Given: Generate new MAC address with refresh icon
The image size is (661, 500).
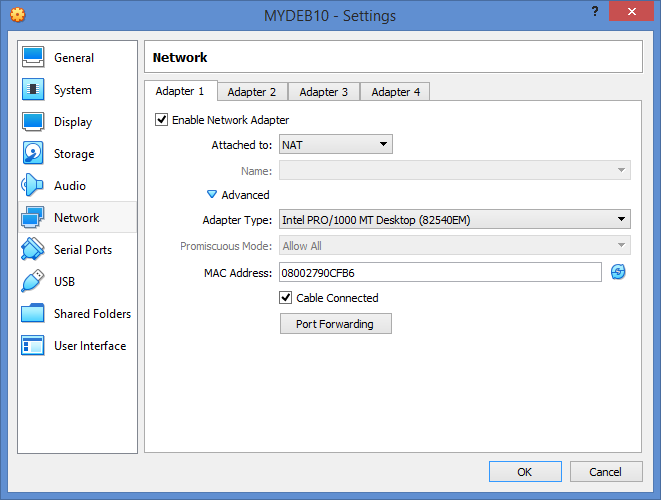Looking at the screenshot, I should pyautogui.click(x=618, y=272).
